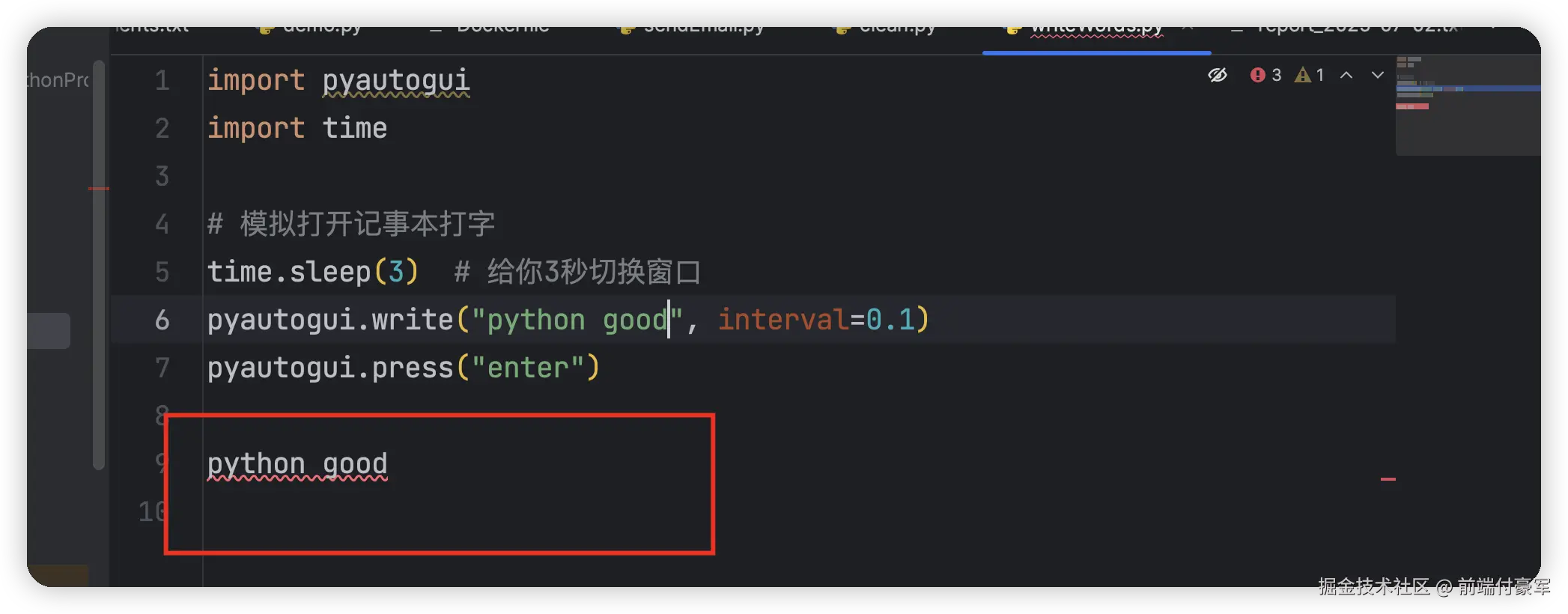Click the Python file icon on writeWords.py tab
This screenshot has width=1568, height=614.
tap(1013, 31)
